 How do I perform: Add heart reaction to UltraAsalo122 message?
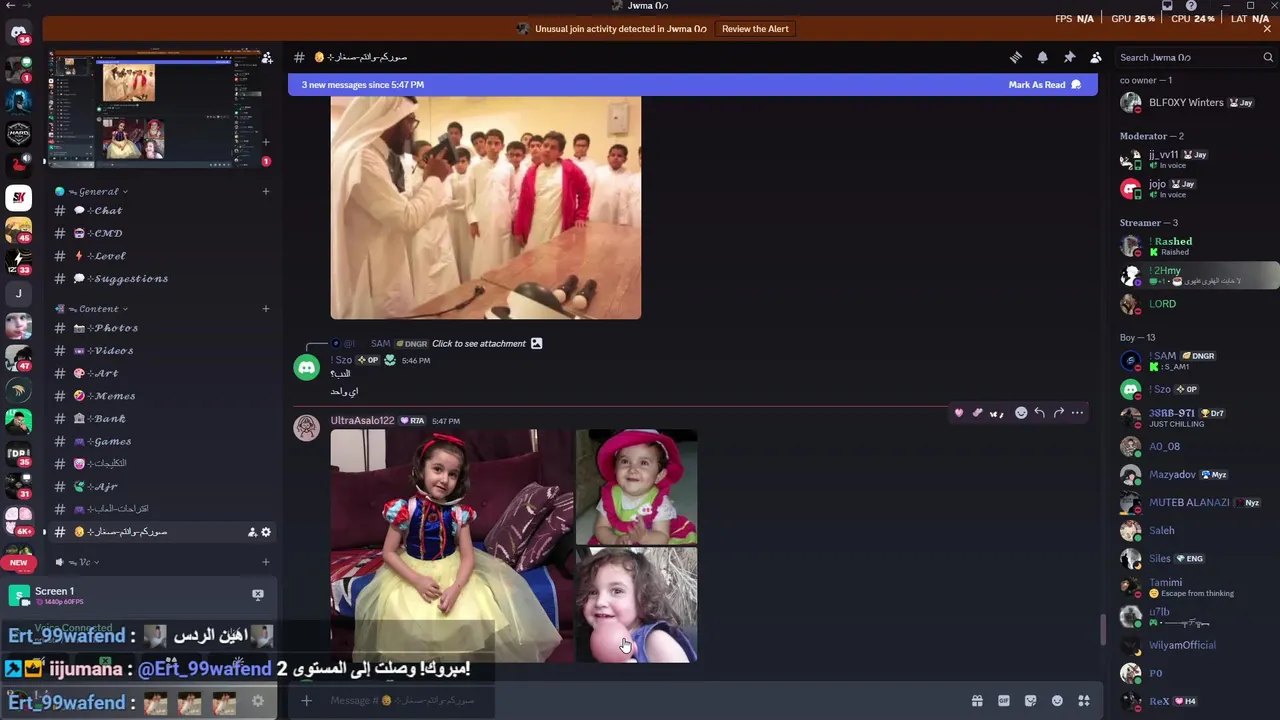[x=958, y=413]
